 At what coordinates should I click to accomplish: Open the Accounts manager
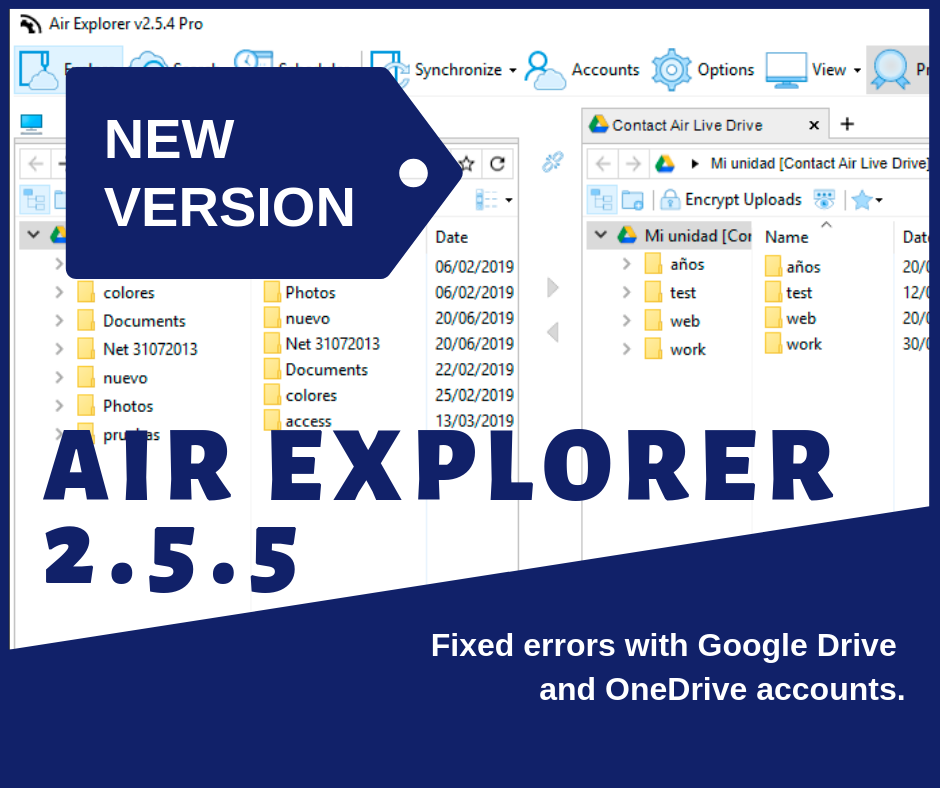(582, 70)
